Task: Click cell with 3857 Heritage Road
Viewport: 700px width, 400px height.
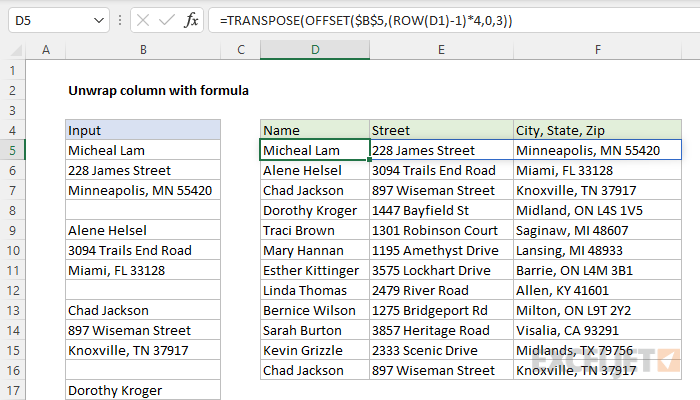Action: click(442, 330)
